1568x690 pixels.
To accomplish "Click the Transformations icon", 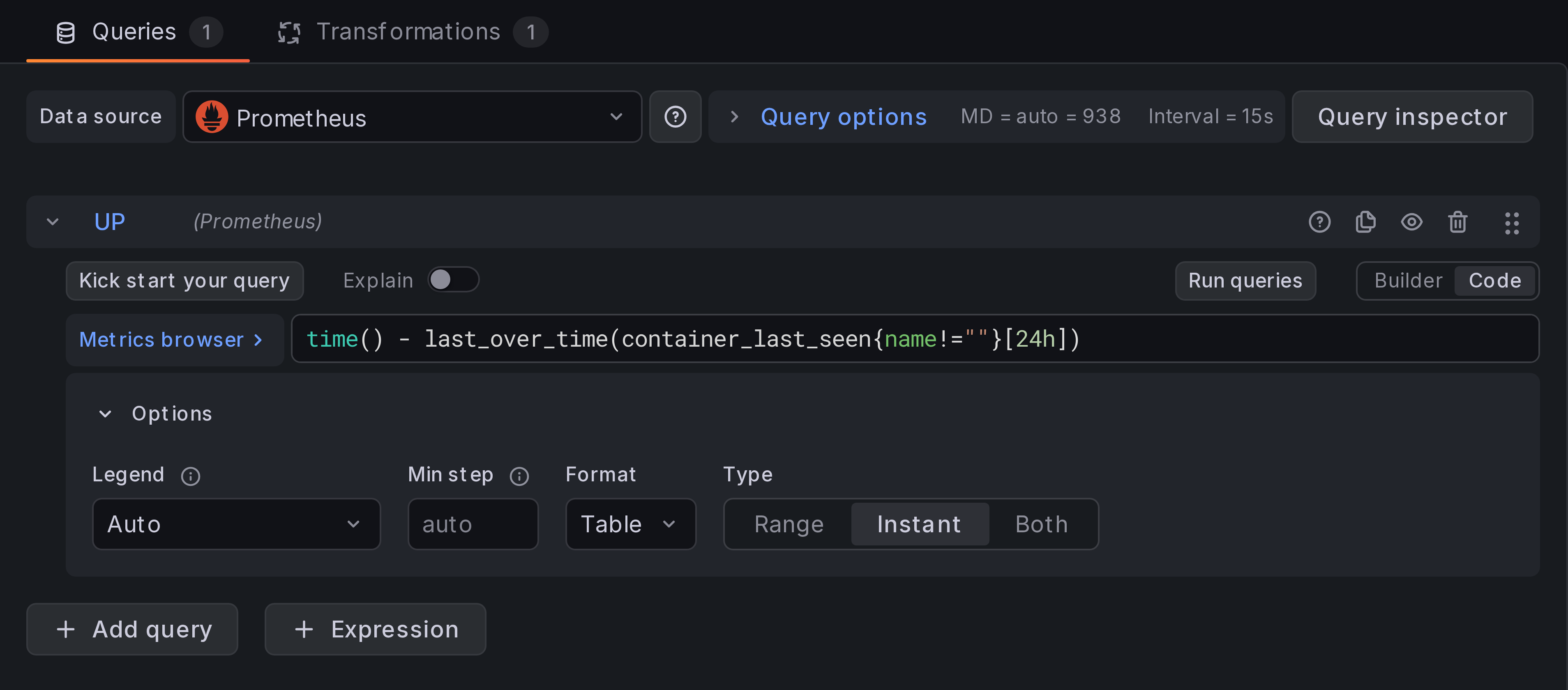I will (x=289, y=32).
